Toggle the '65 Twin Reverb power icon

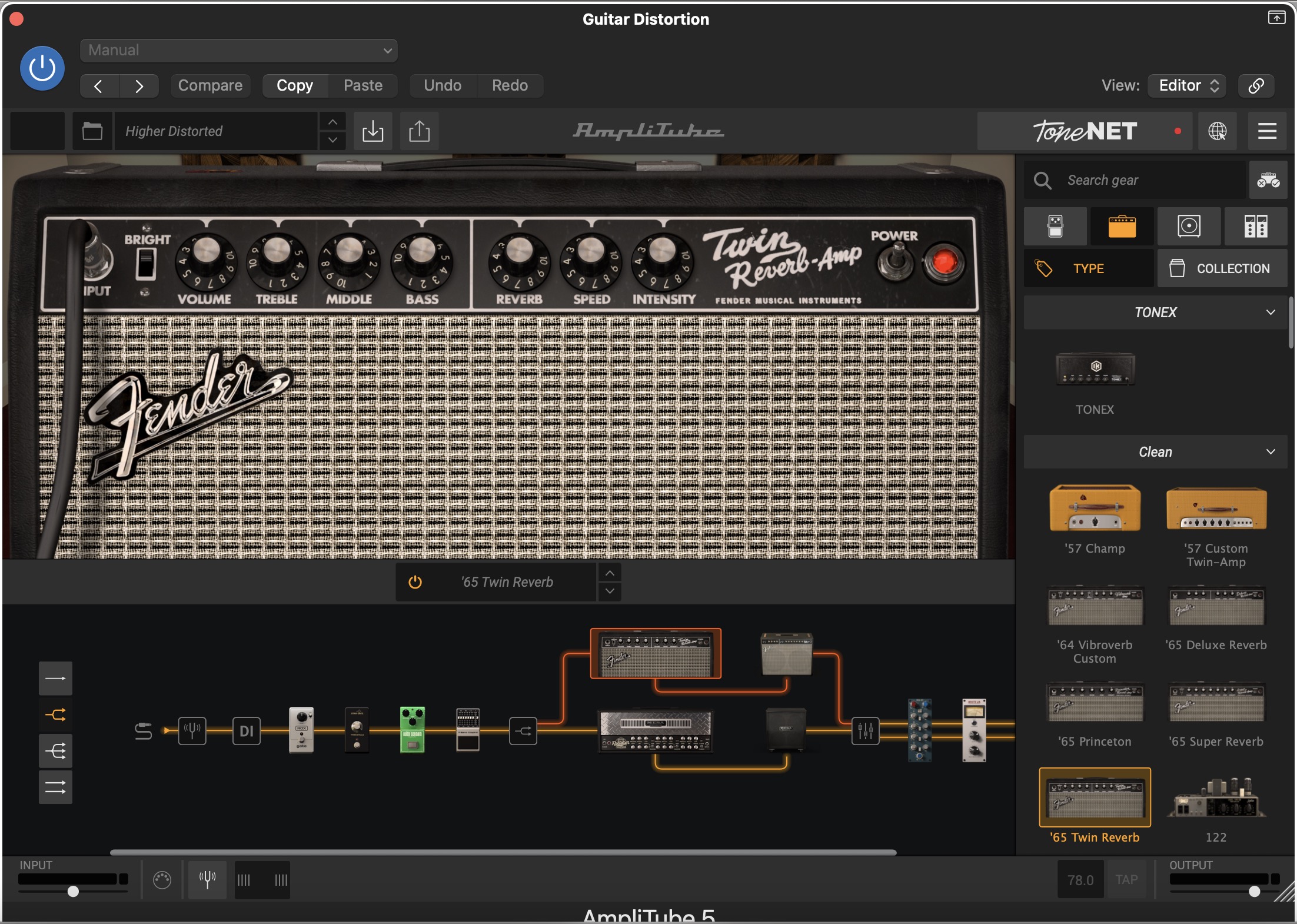[415, 582]
